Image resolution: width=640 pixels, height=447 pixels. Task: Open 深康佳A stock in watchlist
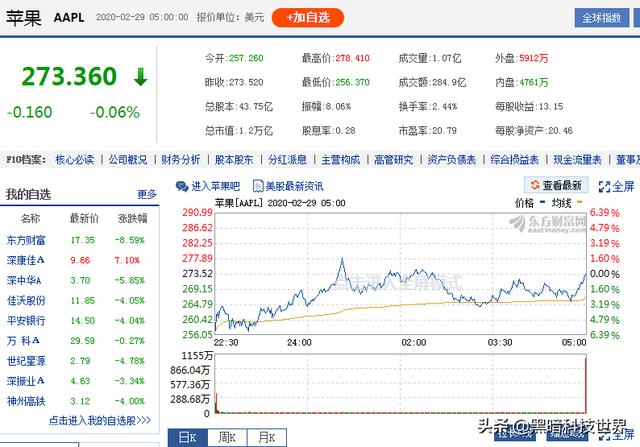(26, 260)
